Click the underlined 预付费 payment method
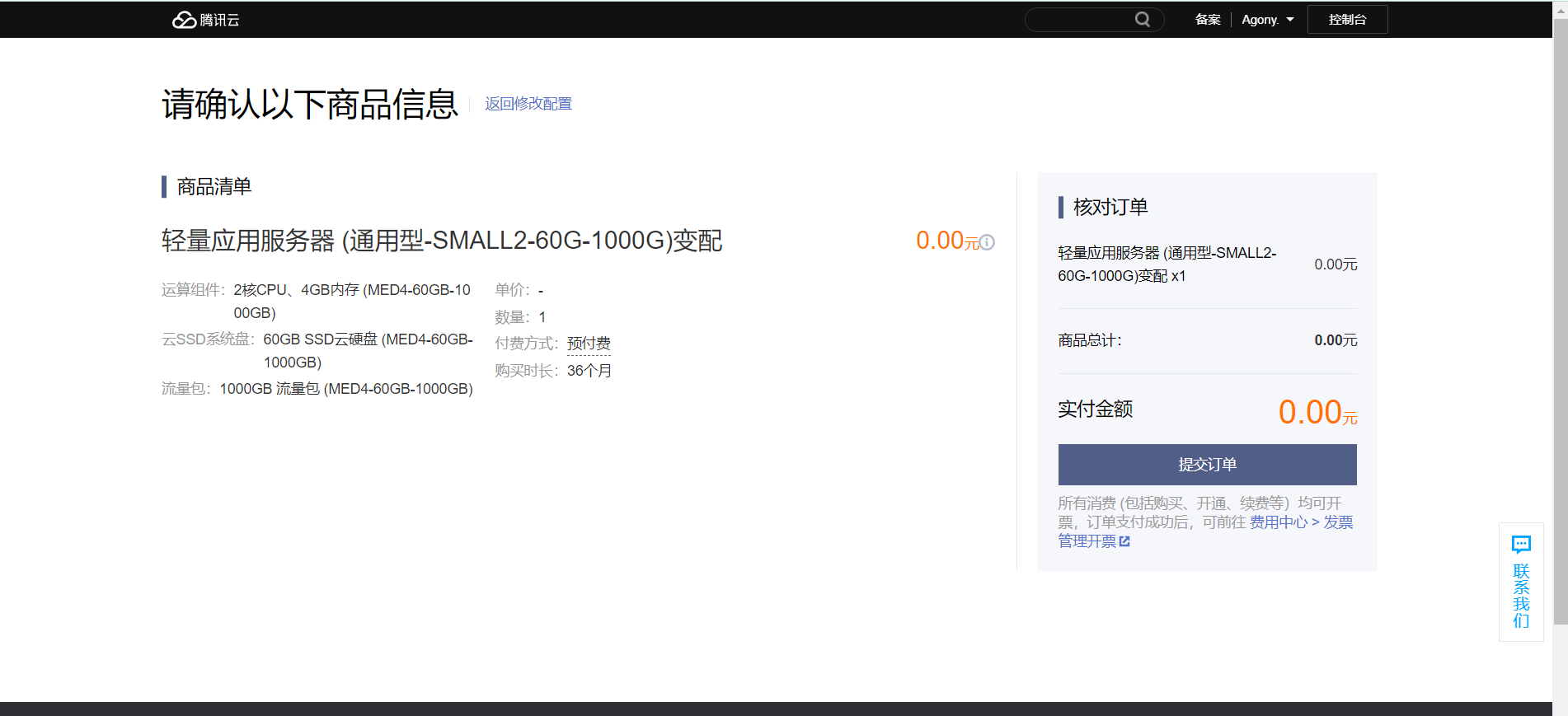1568x716 pixels. tap(589, 344)
